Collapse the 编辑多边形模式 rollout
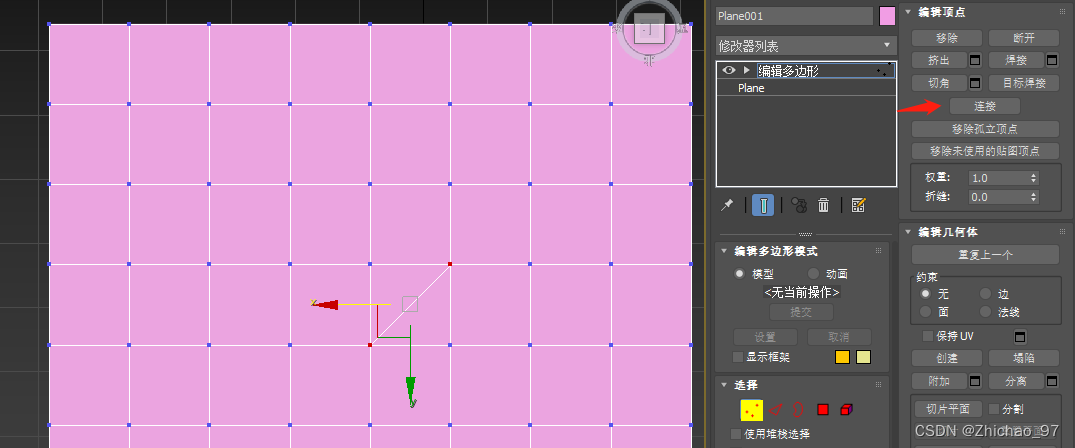Image resolution: width=1075 pixels, height=448 pixels. [724, 251]
